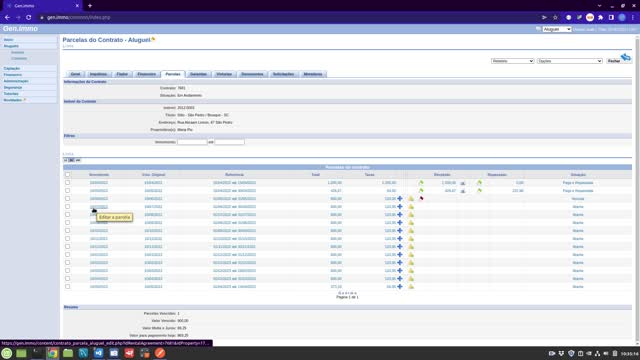The width and height of the screenshot is (640, 360).
Task: Check the box for the Vencida row
Action: tap(67, 198)
